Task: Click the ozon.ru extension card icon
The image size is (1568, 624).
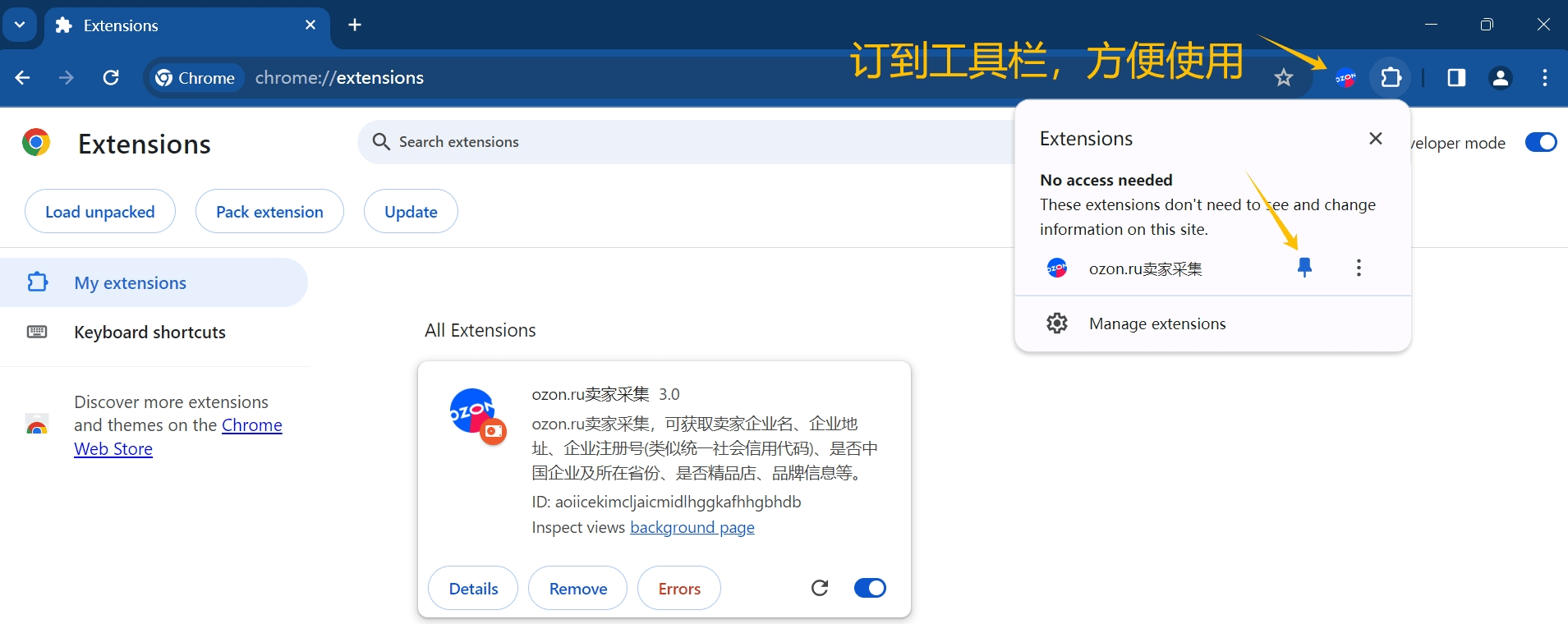Action: coord(477,416)
